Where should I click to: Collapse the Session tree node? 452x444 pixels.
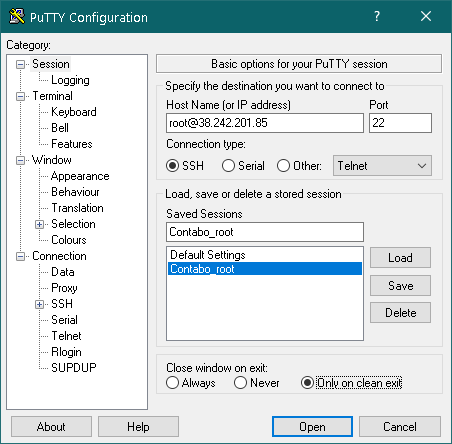tap(20, 64)
